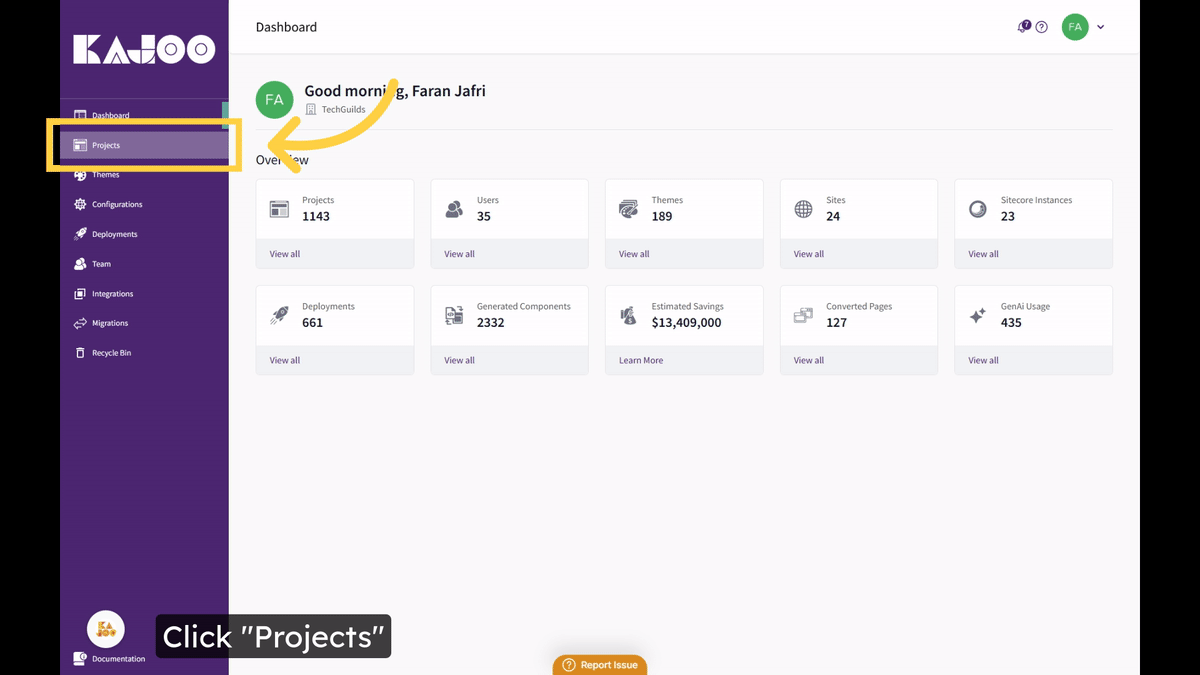Click the Report Issue button
The height and width of the screenshot is (675, 1200).
[x=600, y=665]
